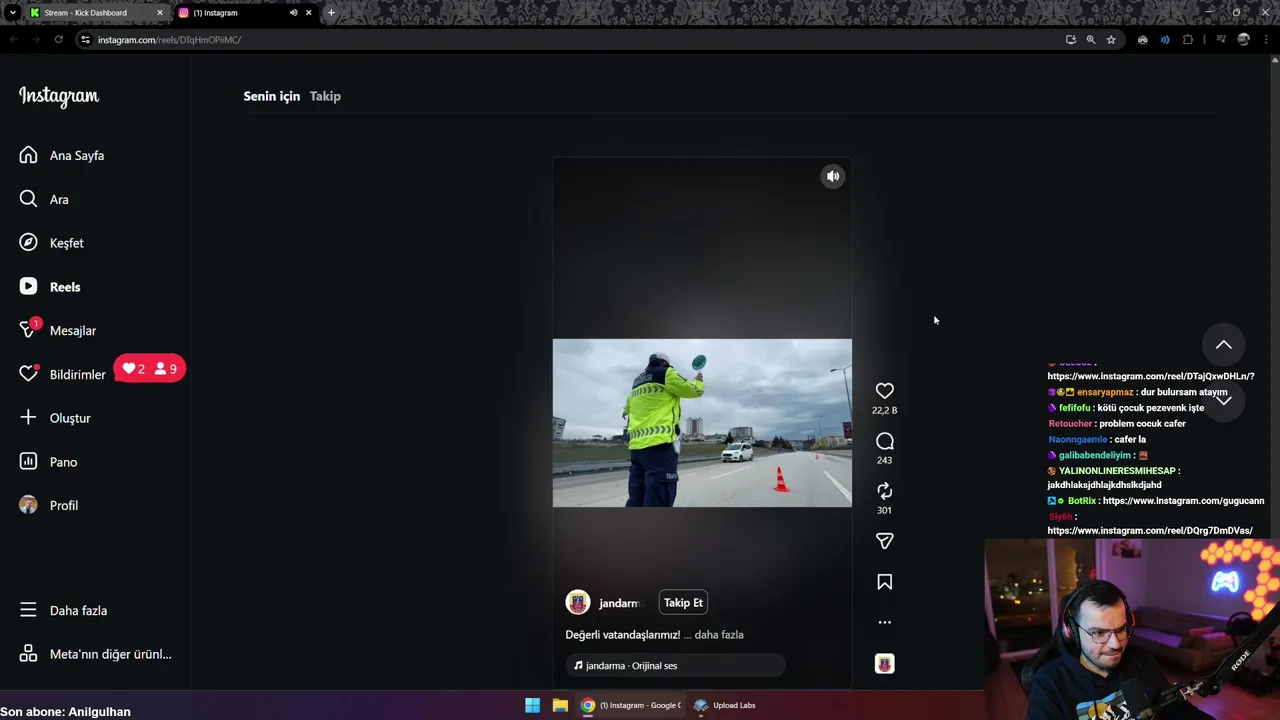Screen dimensions: 1280x720
Task: Switch to Takip tab
Action: coord(325,96)
